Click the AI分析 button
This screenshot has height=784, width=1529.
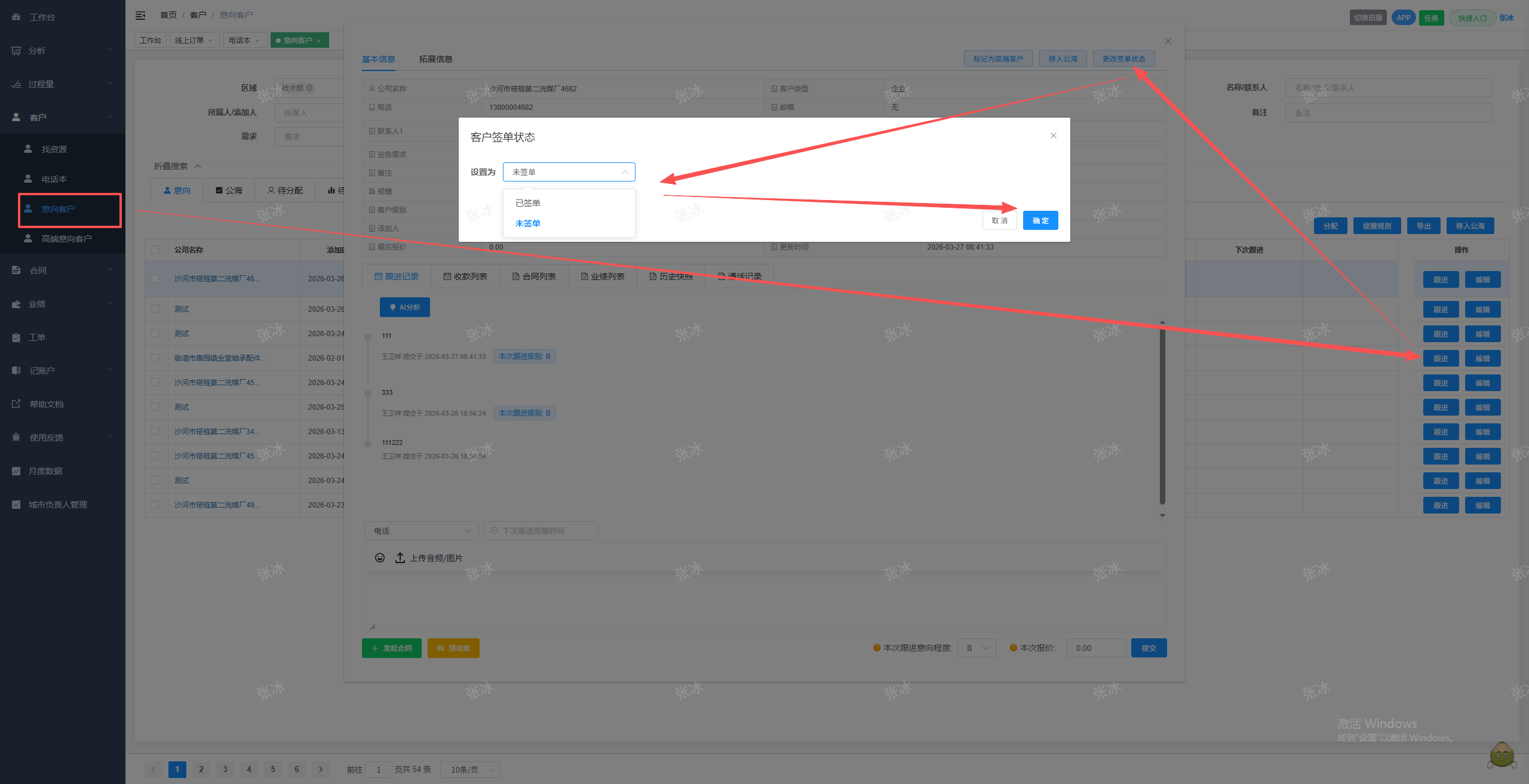(x=405, y=307)
